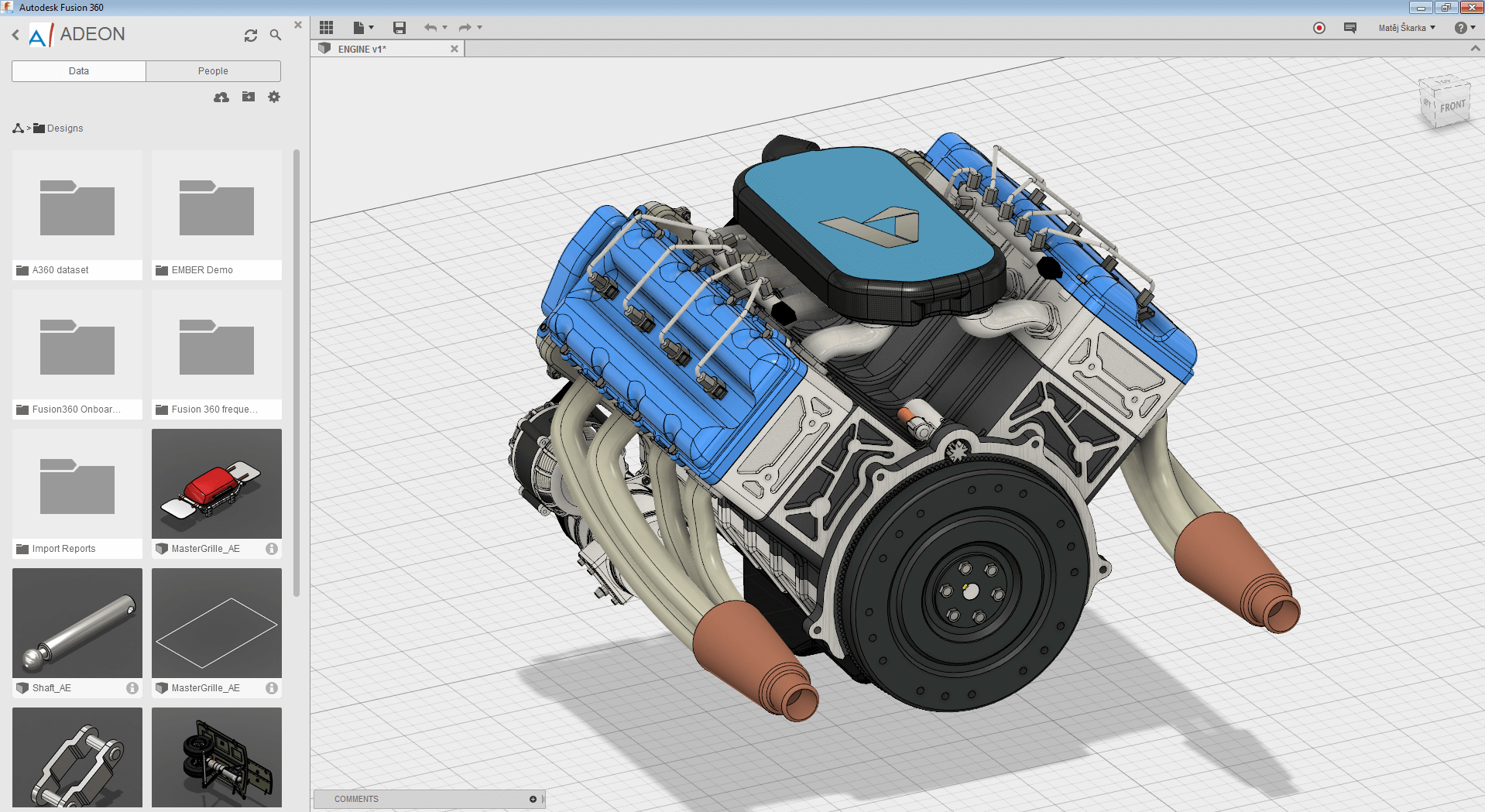Show info for the wireframe MasterGrille_AE design
The image size is (1485, 812).
(x=272, y=688)
